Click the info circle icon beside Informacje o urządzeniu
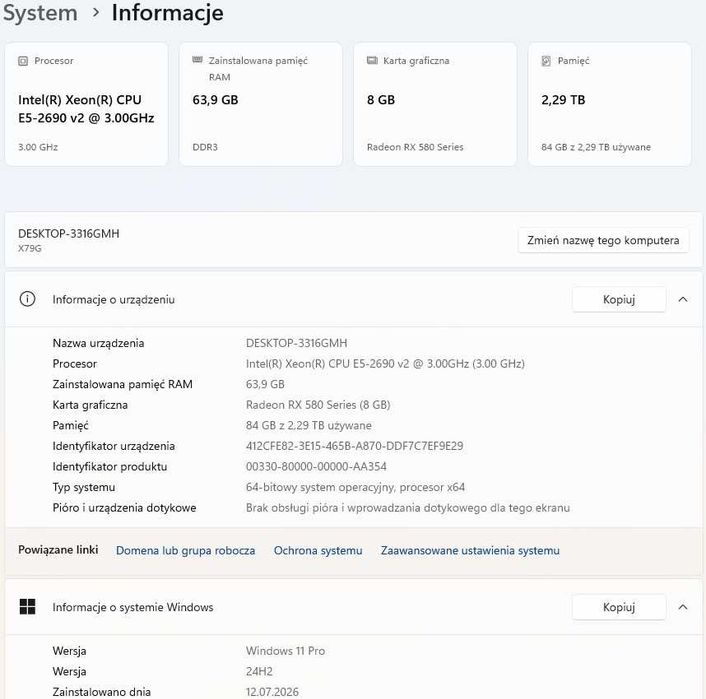The width and height of the screenshot is (706, 699). (x=27, y=299)
